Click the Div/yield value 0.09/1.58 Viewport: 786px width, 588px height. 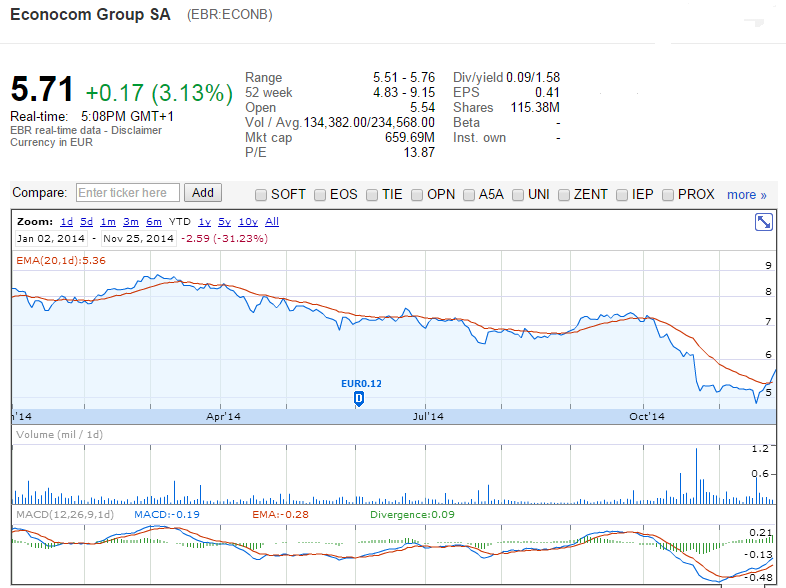pos(533,77)
